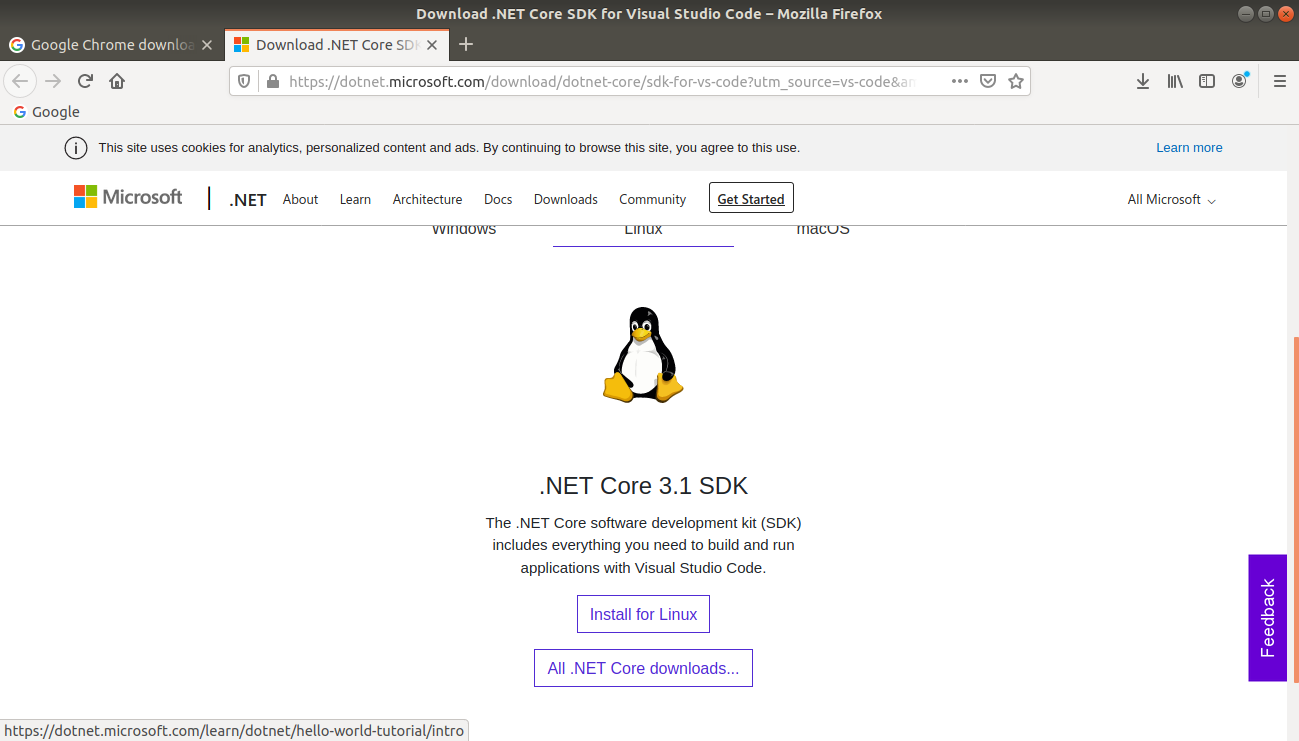Screen dimensions: 1299x741
Task: Open page actions three-dot menu
Action: (x=960, y=81)
